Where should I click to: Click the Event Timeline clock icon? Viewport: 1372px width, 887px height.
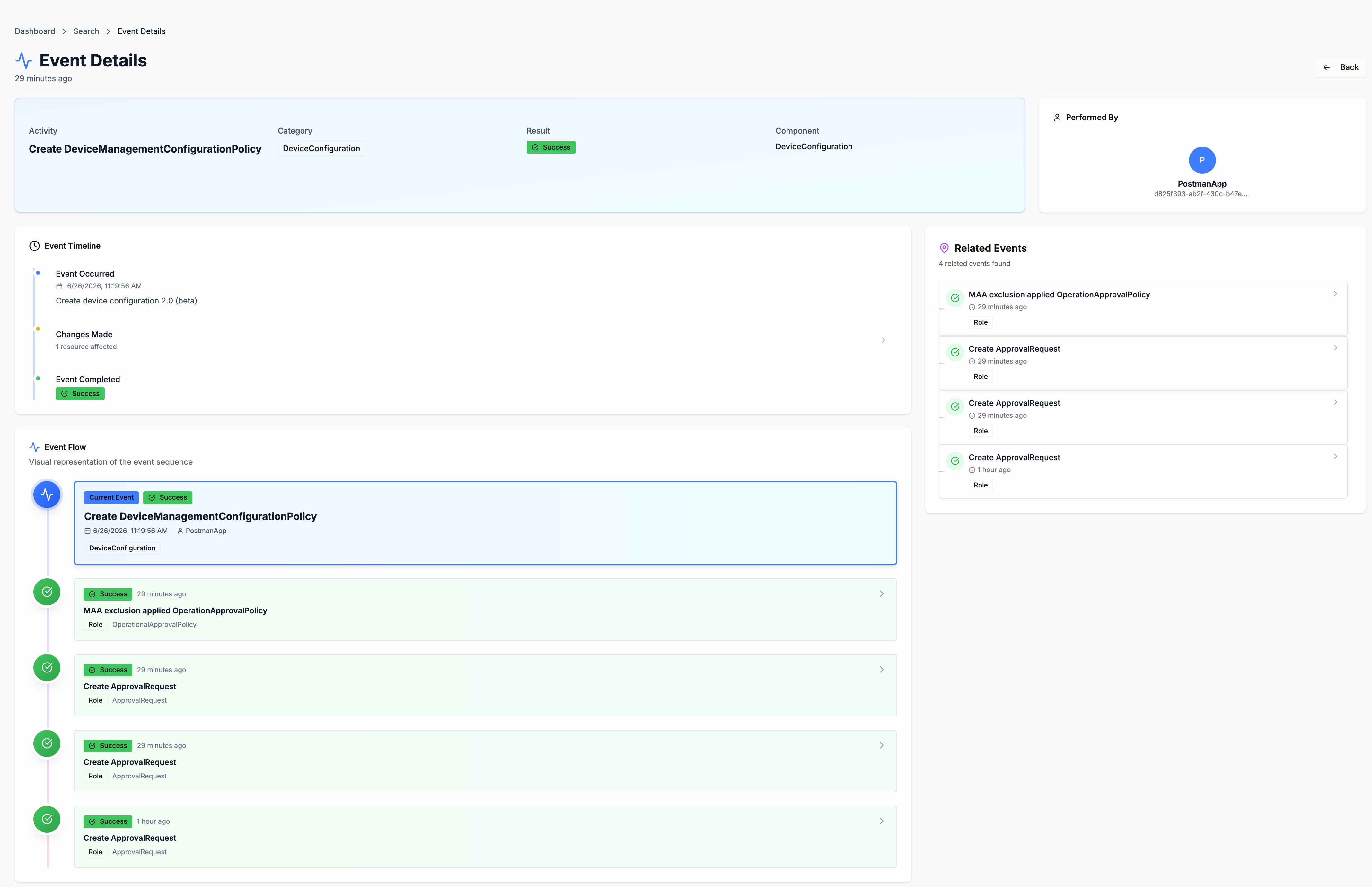(35, 246)
